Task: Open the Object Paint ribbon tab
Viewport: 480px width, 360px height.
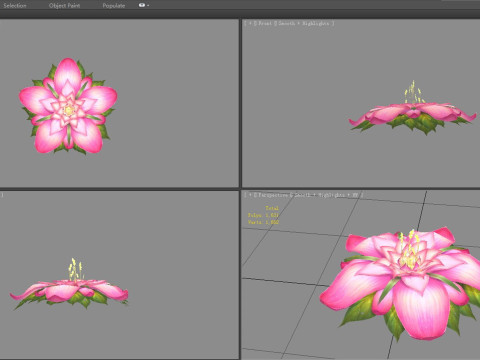Action: pyautogui.click(x=64, y=5)
